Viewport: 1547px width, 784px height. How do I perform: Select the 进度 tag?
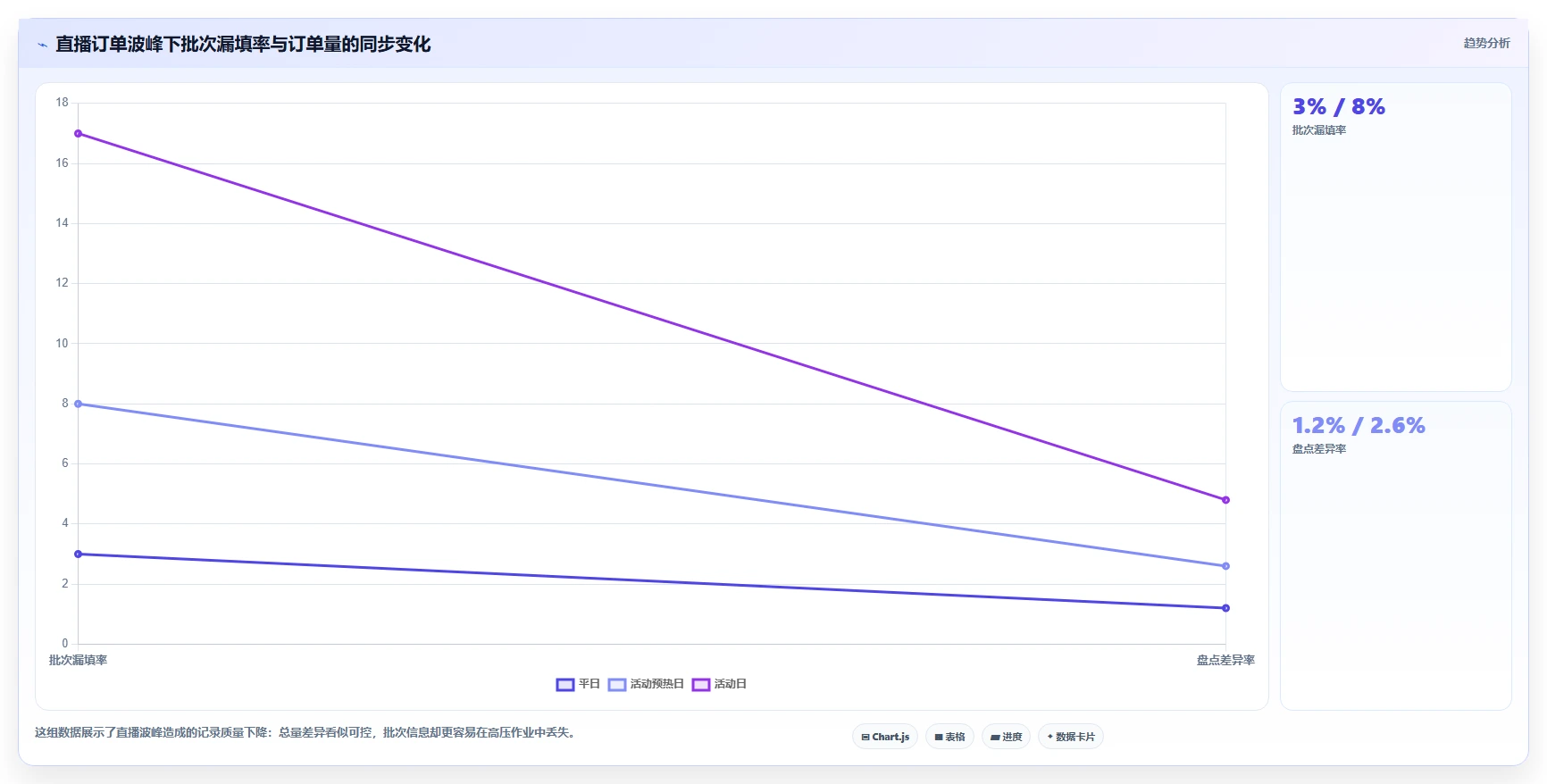[1006, 737]
